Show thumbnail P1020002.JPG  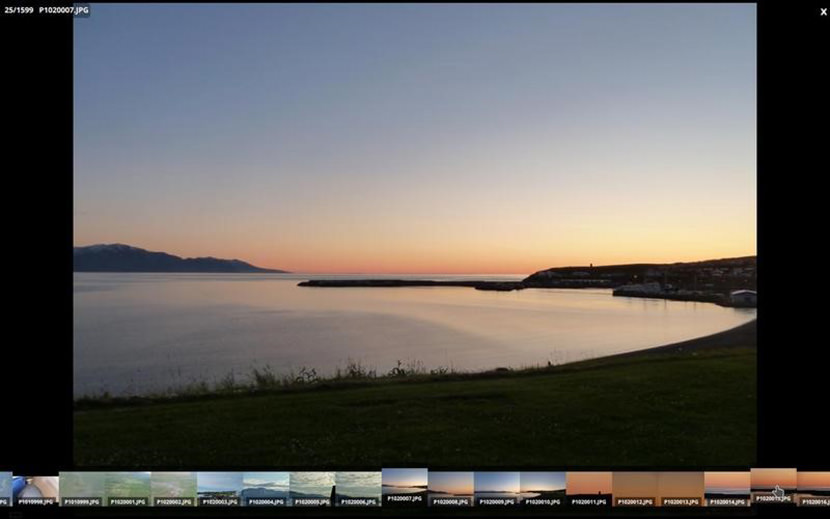(174, 489)
